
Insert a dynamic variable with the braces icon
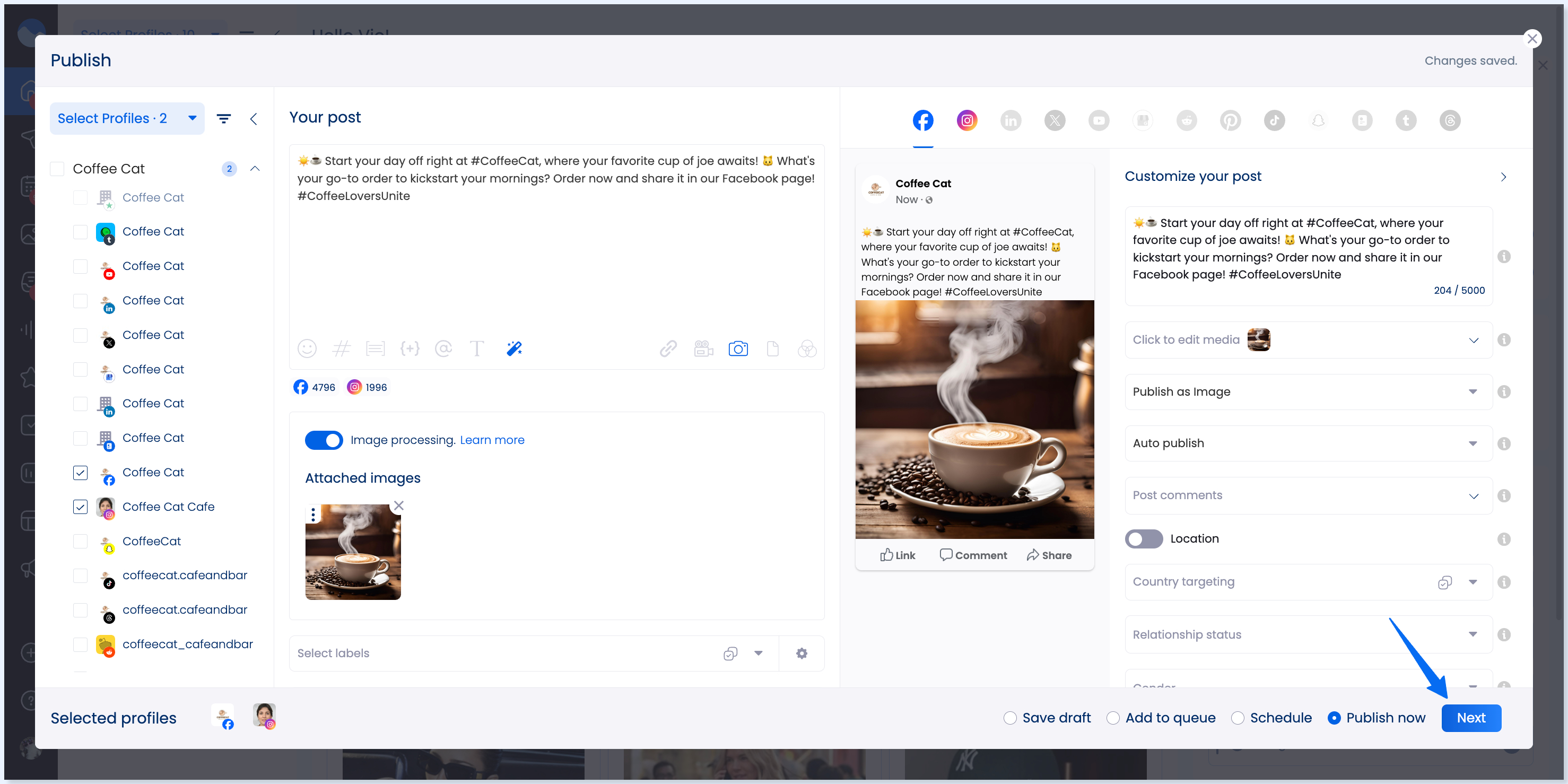click(x=410, y=348)
